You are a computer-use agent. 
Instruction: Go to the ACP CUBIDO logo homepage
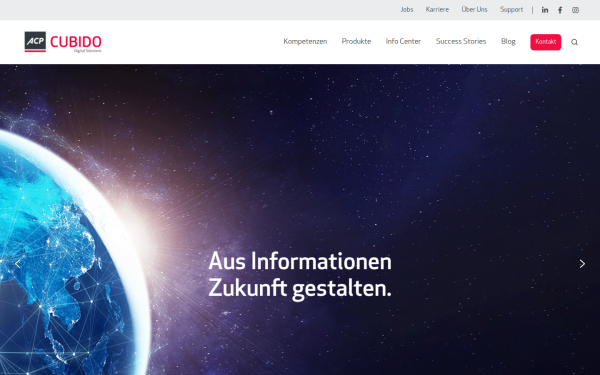63,42
